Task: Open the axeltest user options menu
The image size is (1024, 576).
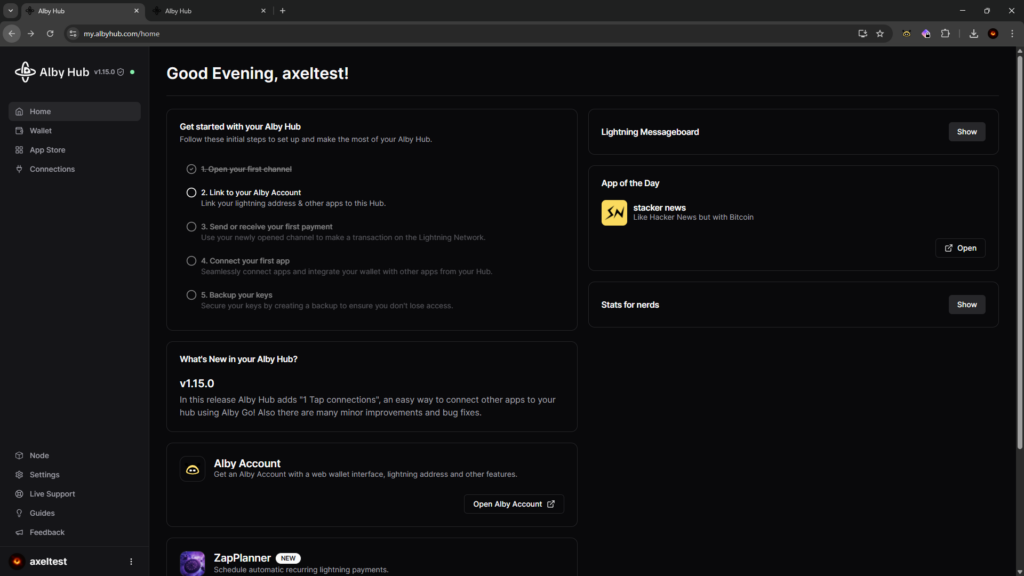Action: (131, 561)
